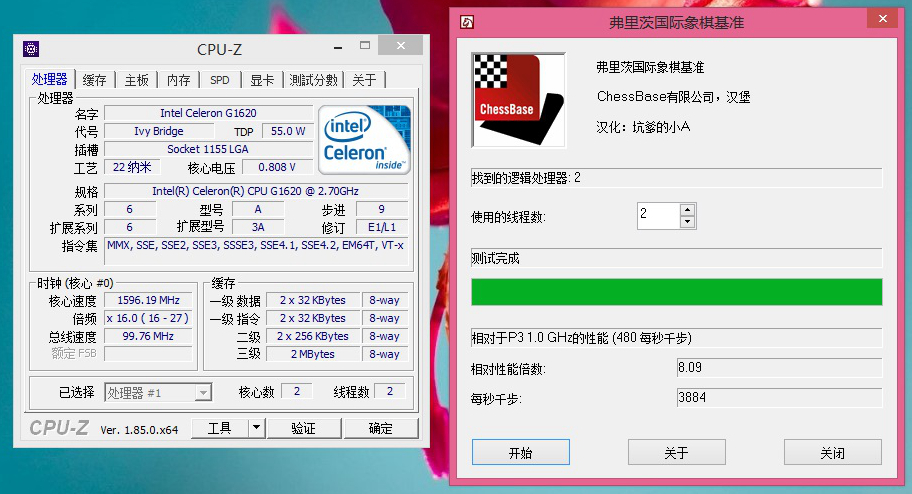Click the 找到的逻辑处理器: 2 field
912x494 pixels.
676,178
